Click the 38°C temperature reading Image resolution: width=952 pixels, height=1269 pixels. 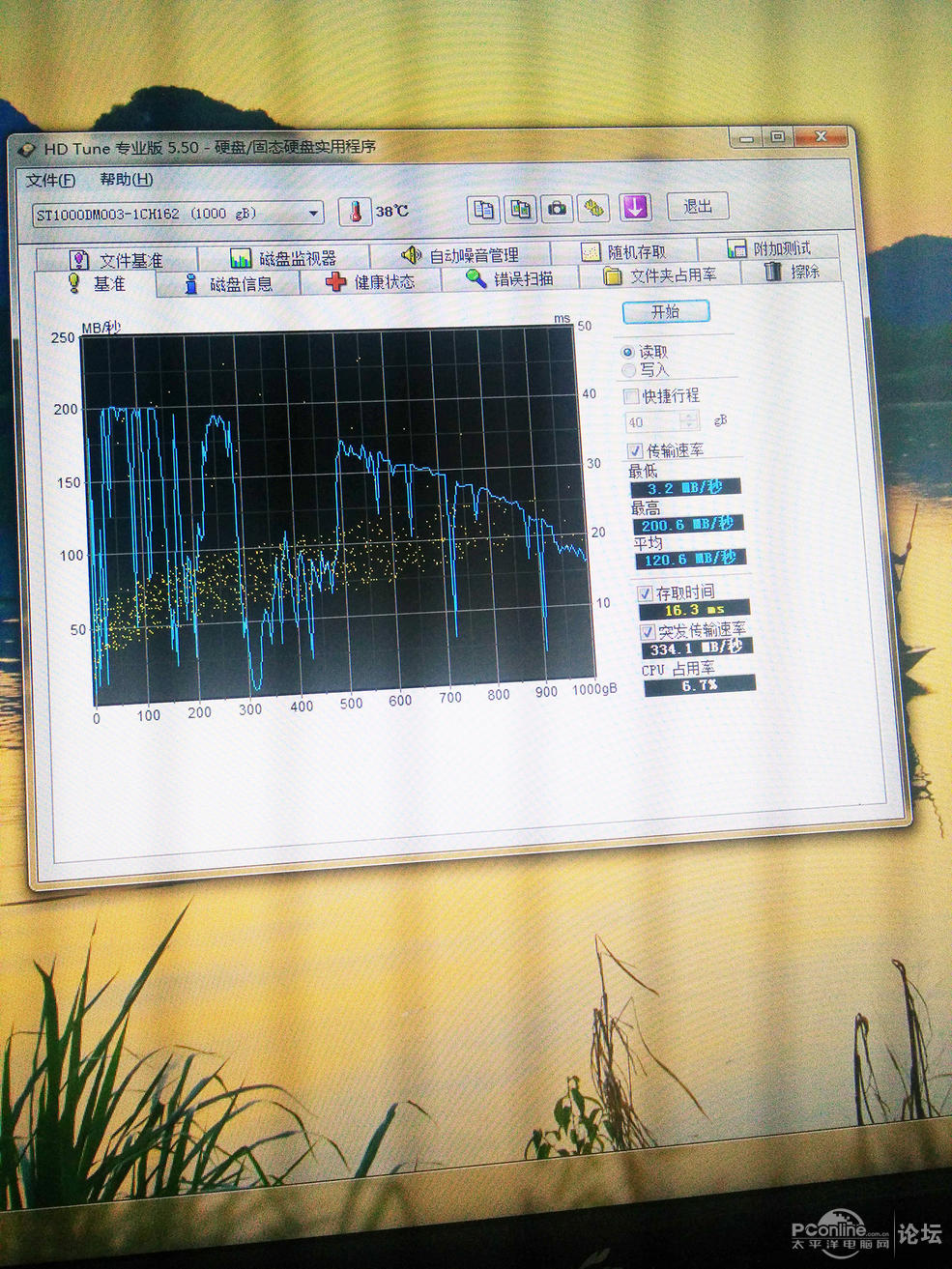click(392, 211)
